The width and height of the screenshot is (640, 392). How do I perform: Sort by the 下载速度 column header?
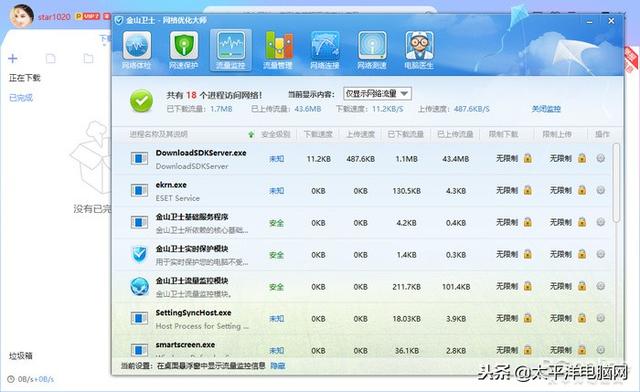pos(318,134)
